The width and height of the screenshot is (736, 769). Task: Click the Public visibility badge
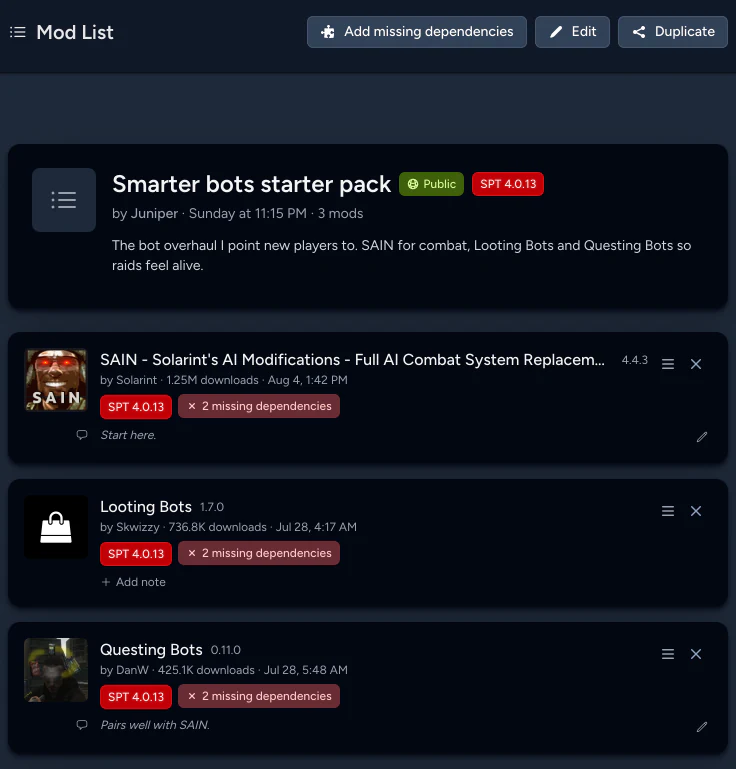pyautogui.click(x=431, y=184)
